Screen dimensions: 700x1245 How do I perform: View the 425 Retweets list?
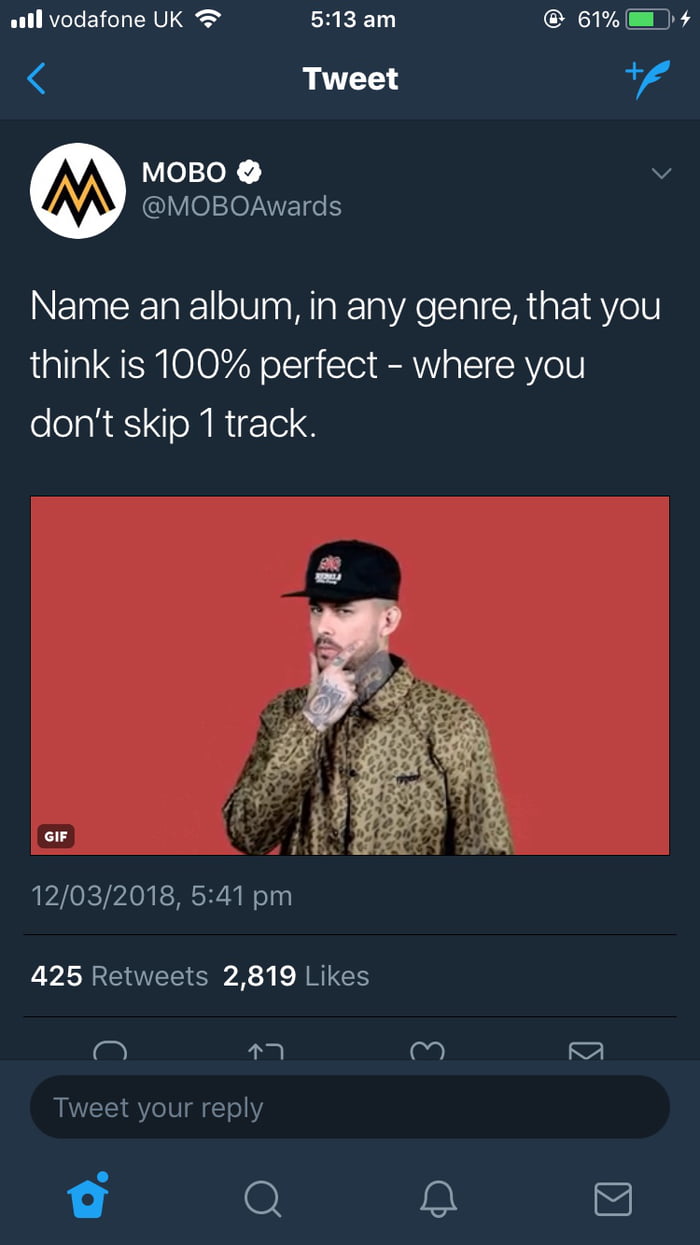[x=119, y=976]
